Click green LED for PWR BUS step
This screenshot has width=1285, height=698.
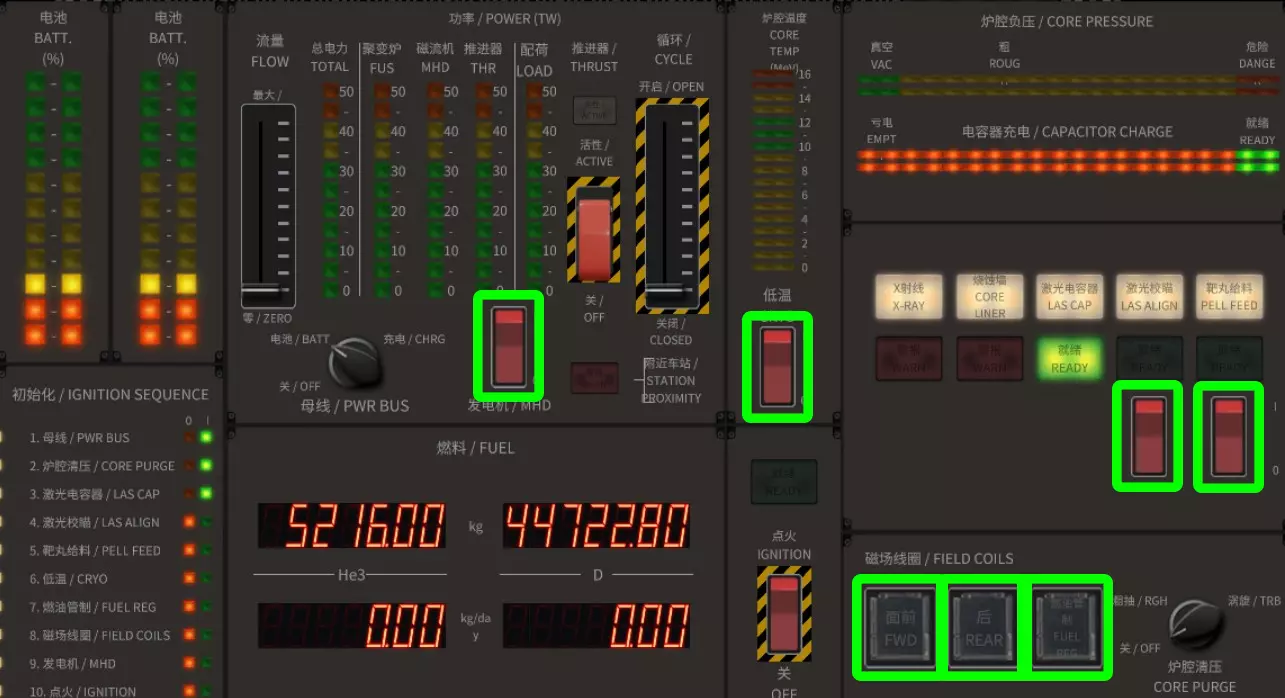[206, 437]
